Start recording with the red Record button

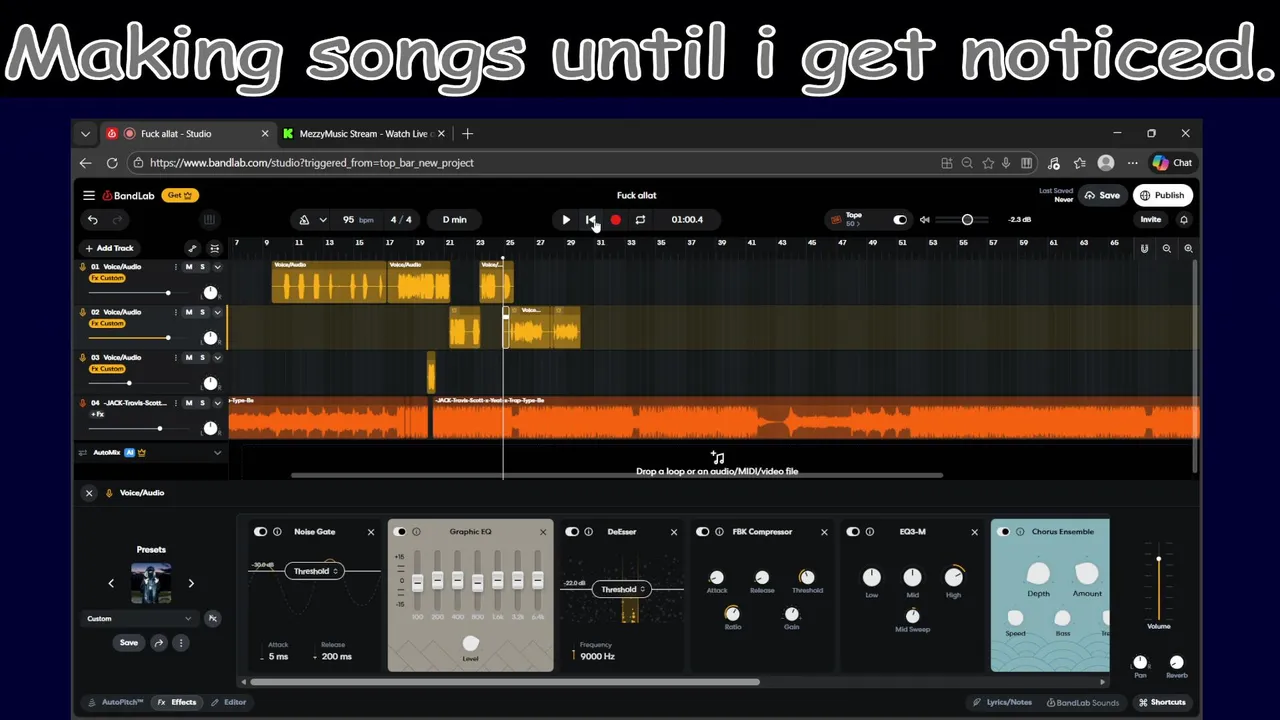[x=615, y=220]
